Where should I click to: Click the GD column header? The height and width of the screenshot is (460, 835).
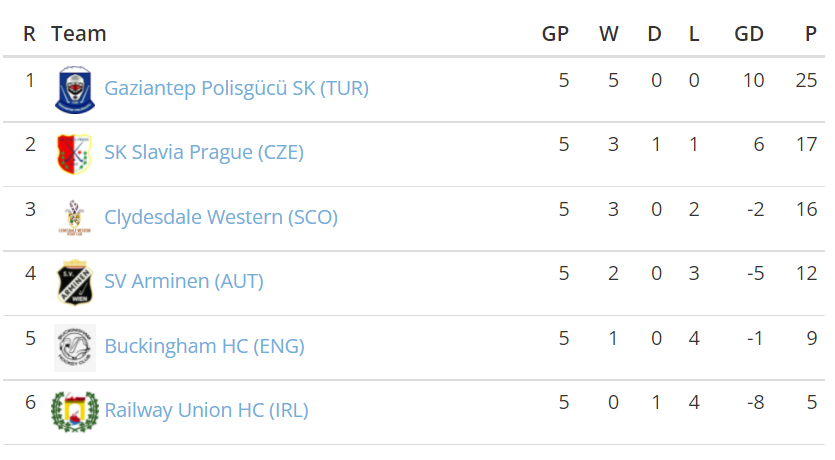click(749, 34)
